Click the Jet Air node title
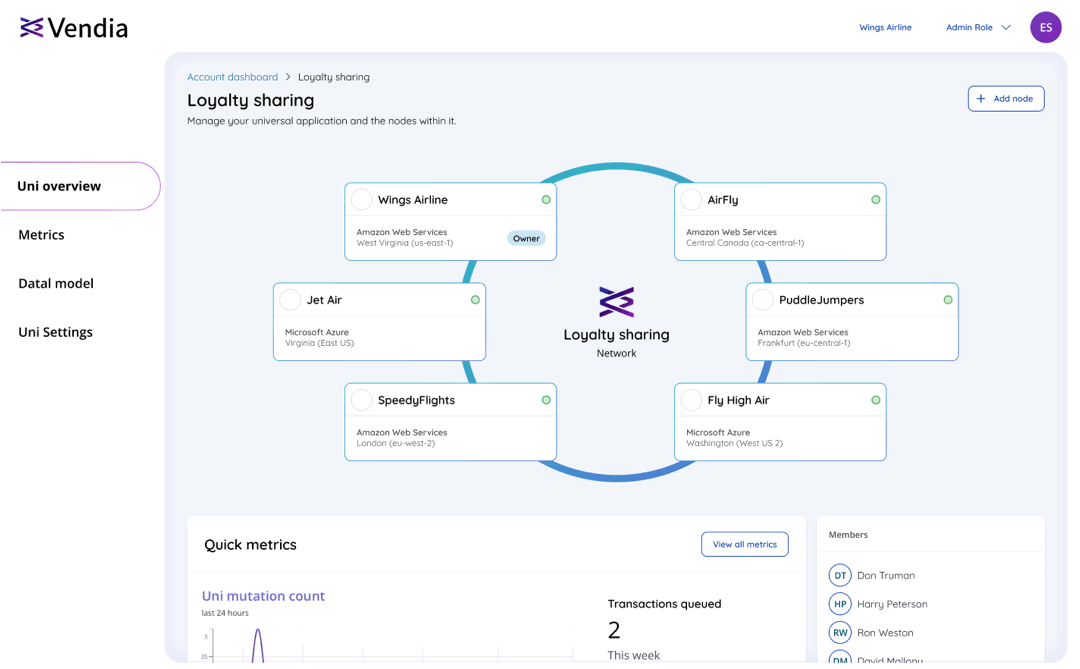 point(324,300)
